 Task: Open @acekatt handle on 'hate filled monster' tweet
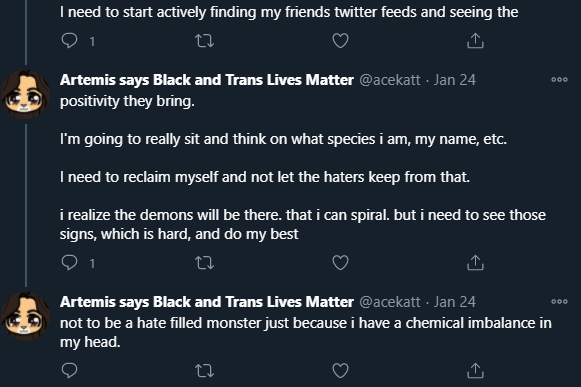[390, 302]
